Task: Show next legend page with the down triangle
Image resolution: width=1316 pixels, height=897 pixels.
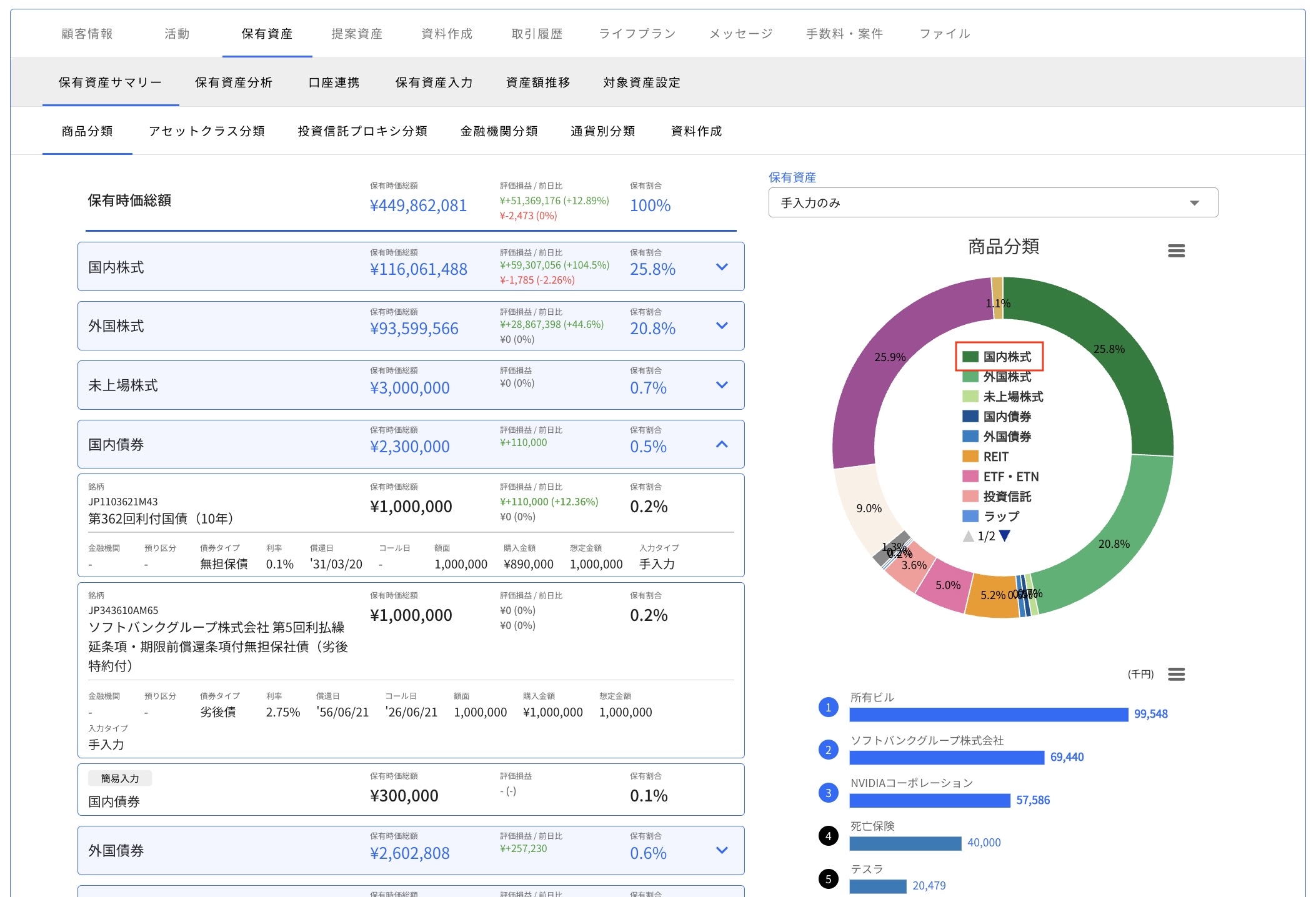Action: 1006,535
